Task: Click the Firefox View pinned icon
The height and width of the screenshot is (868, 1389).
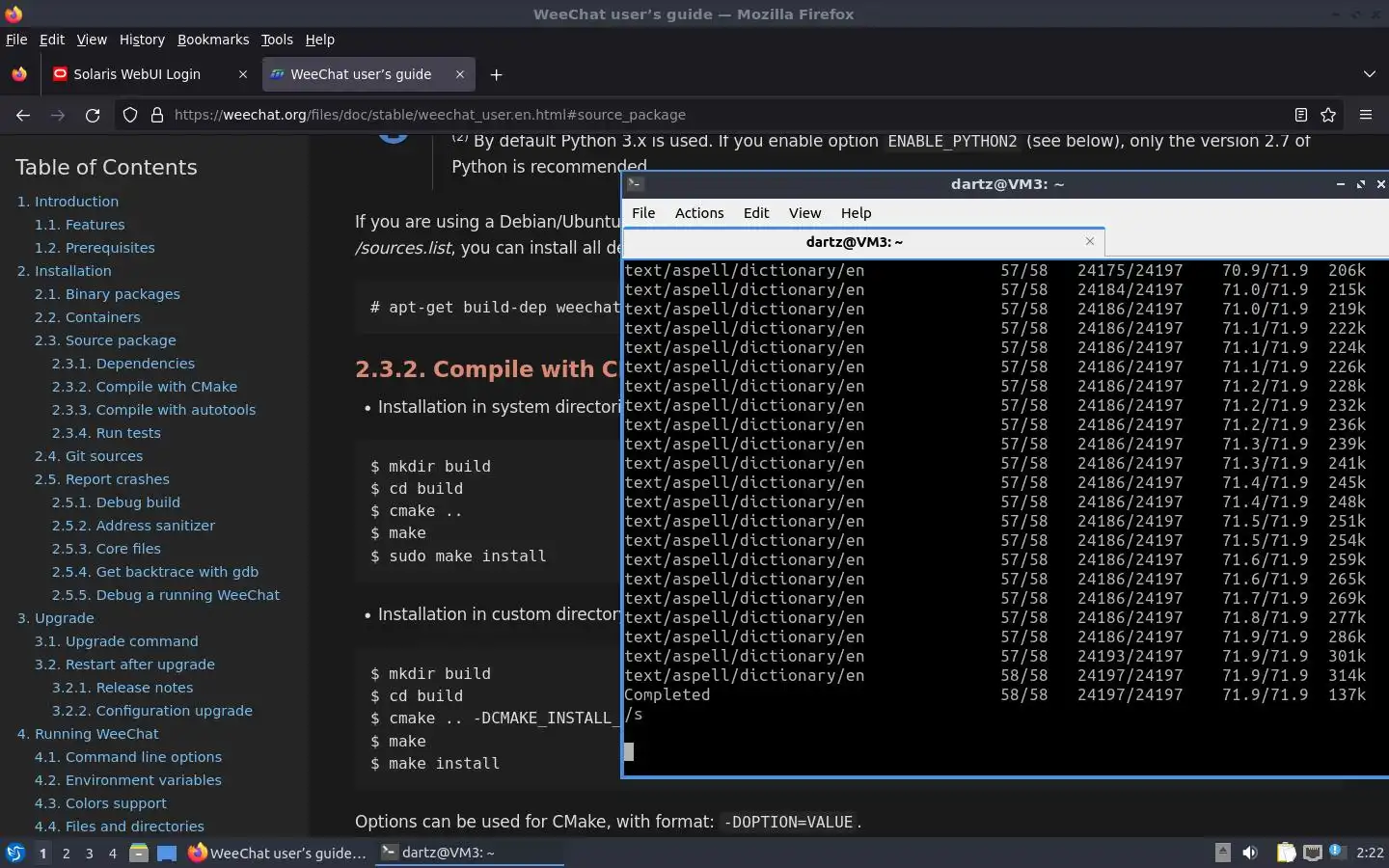Action: click(19, 74)
